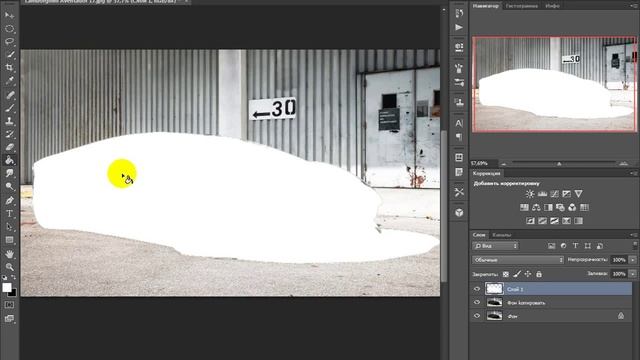640x360 pixels.
Task: Select the Move tool
Action: tap(9, 16)
